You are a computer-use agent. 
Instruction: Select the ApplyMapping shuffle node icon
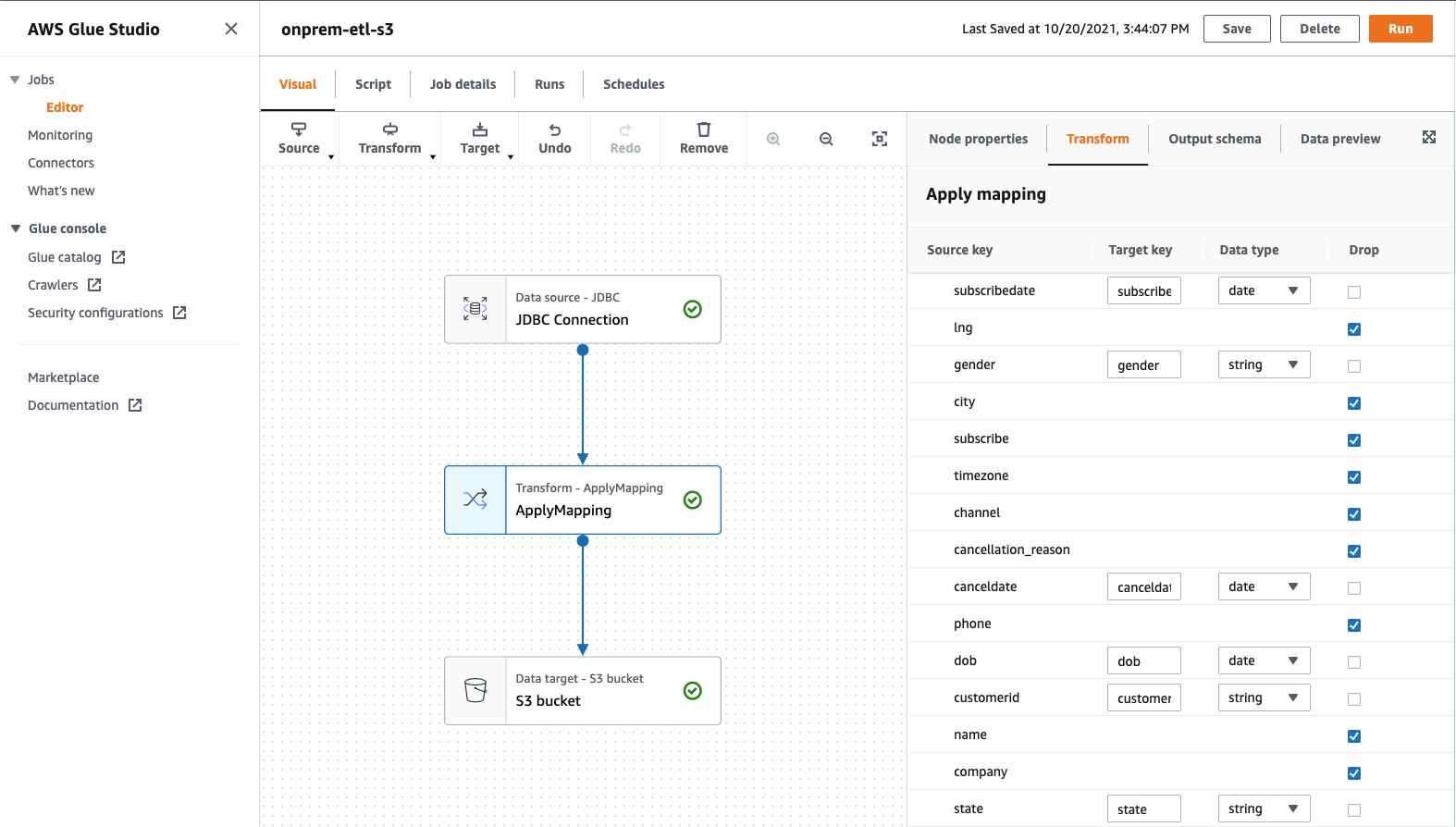pyautogui.click(x=475, y=500)
